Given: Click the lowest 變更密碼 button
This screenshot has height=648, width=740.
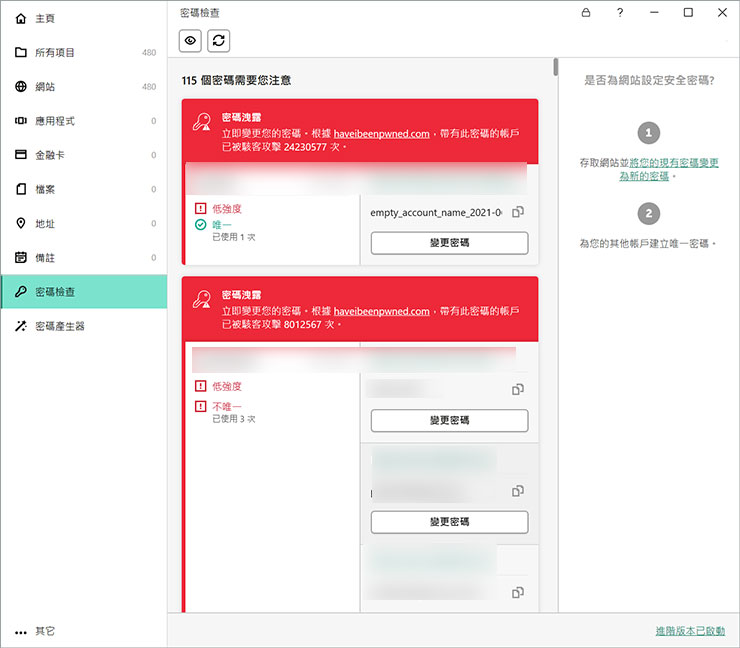Looking at the screenshot, I should (x=449, y=522).
